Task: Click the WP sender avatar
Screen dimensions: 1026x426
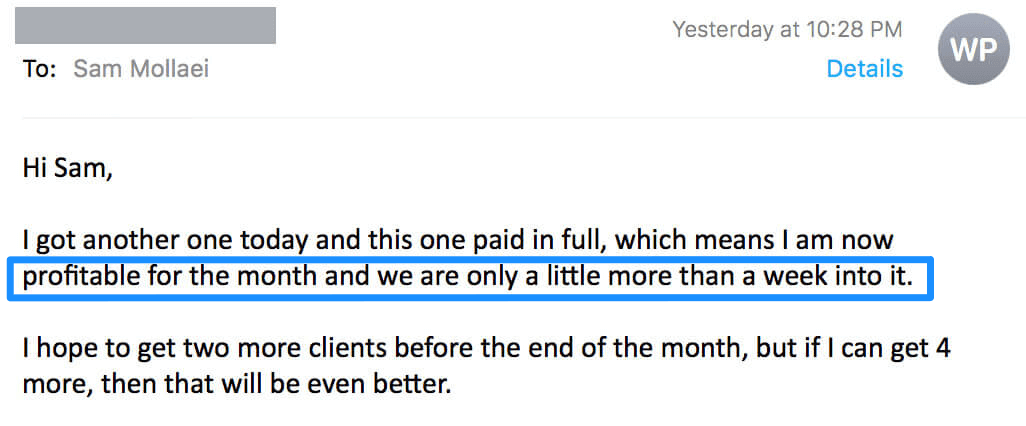Action: pyautogui.click(x=974, y=49)
